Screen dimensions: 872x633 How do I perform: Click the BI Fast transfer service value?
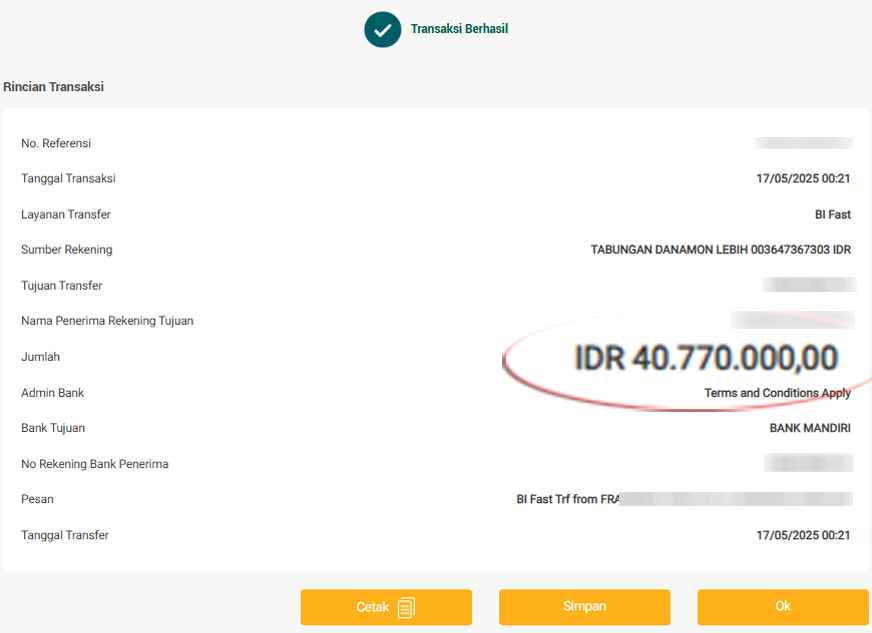point(832,215)
